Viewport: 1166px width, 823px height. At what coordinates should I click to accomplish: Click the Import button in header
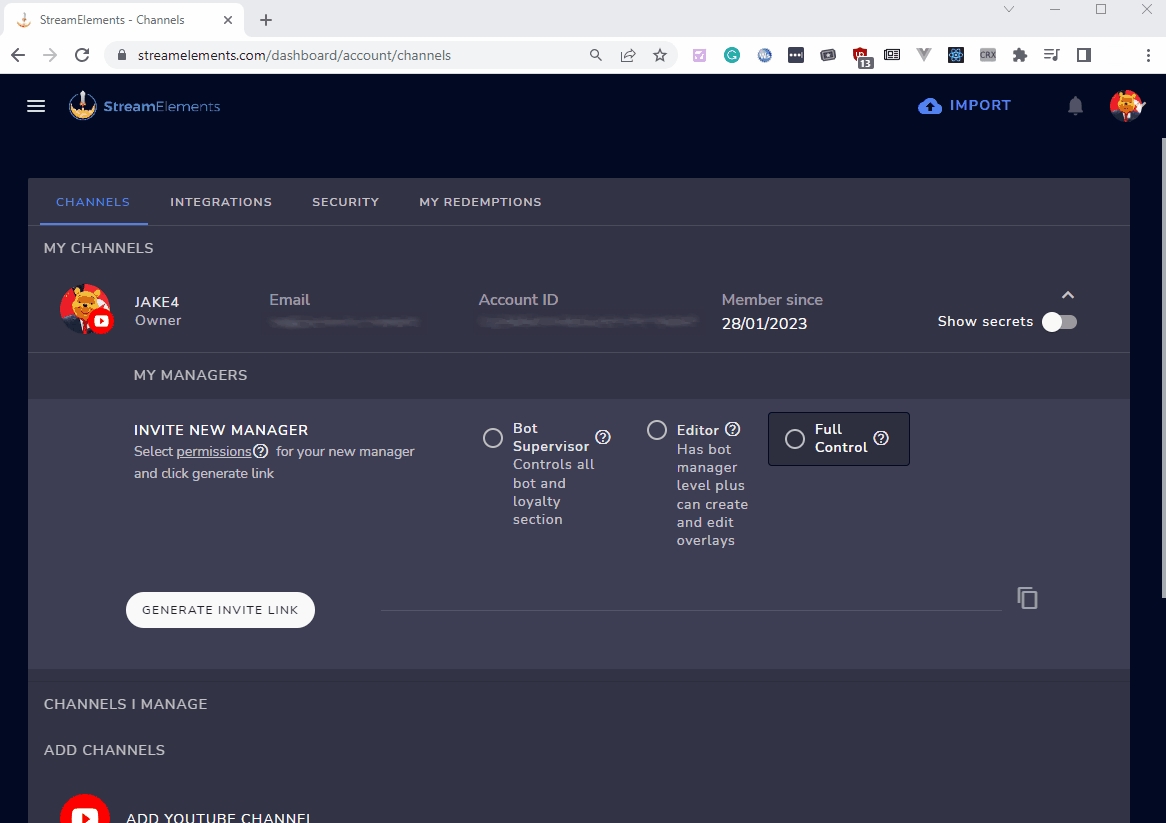[965, 106]
